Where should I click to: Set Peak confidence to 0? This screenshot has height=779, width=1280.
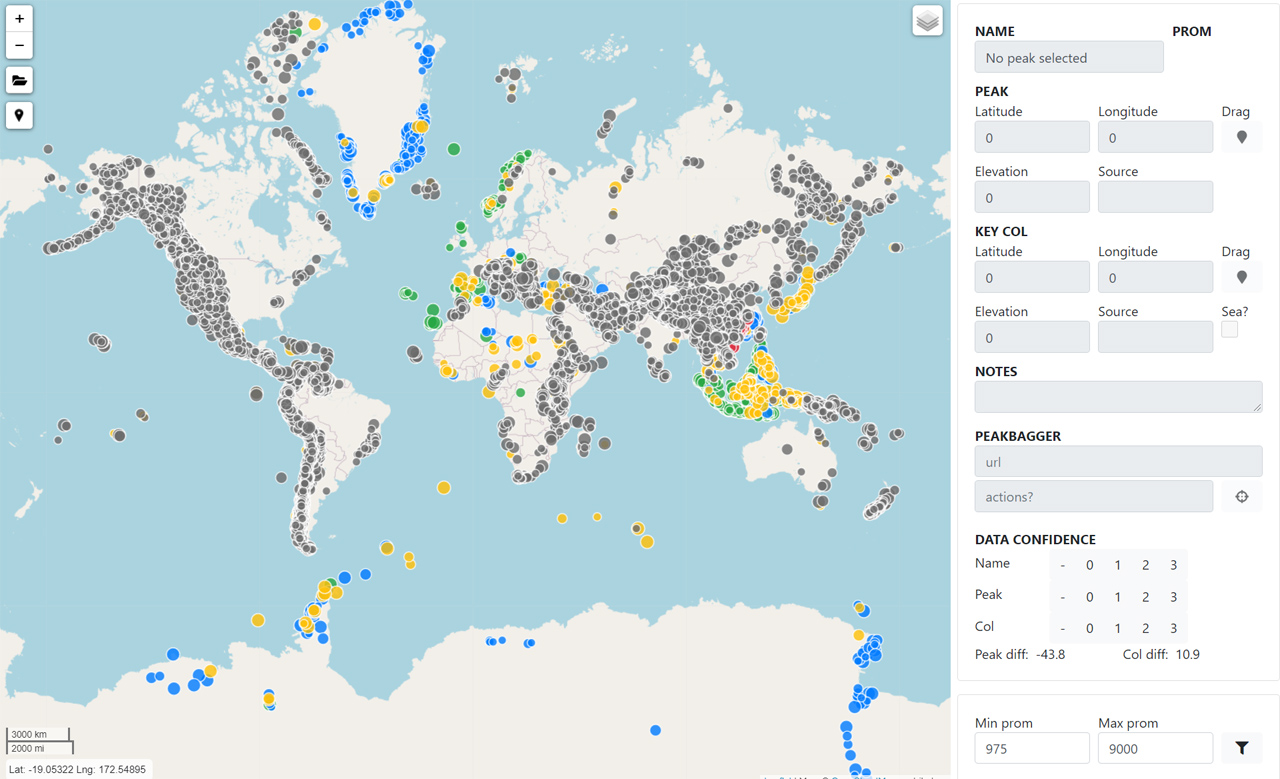[1090, 597]
